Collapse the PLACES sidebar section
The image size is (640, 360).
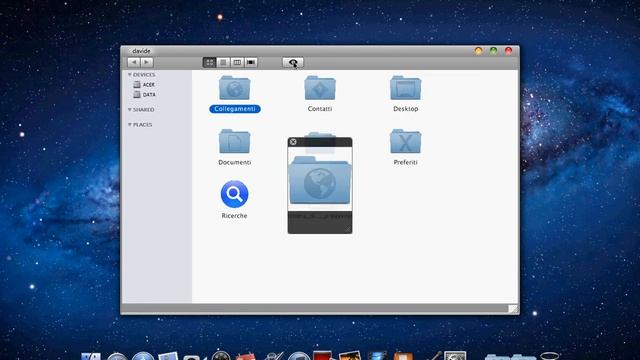click(x=130, y=125)
